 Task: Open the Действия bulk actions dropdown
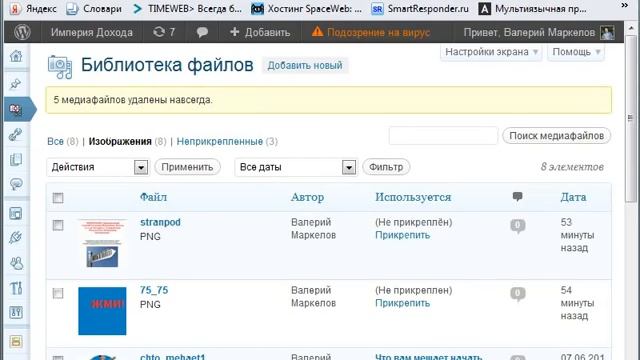(98, 167)
